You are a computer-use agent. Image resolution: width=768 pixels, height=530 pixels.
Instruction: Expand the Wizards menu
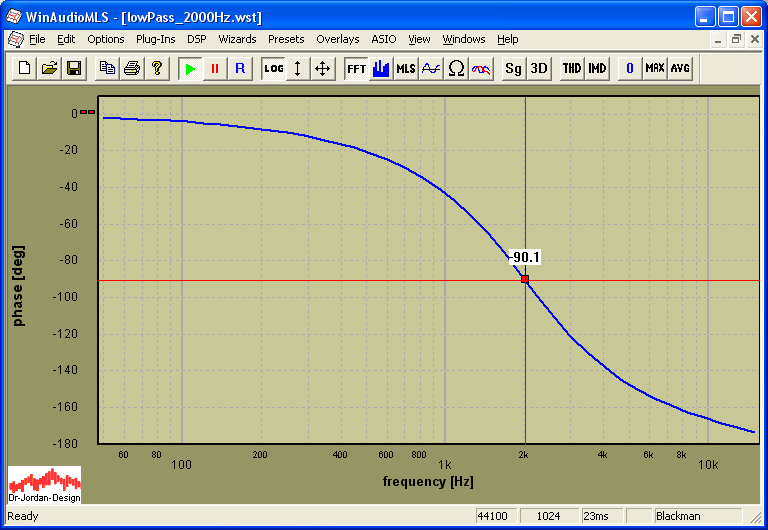point(237,39)
